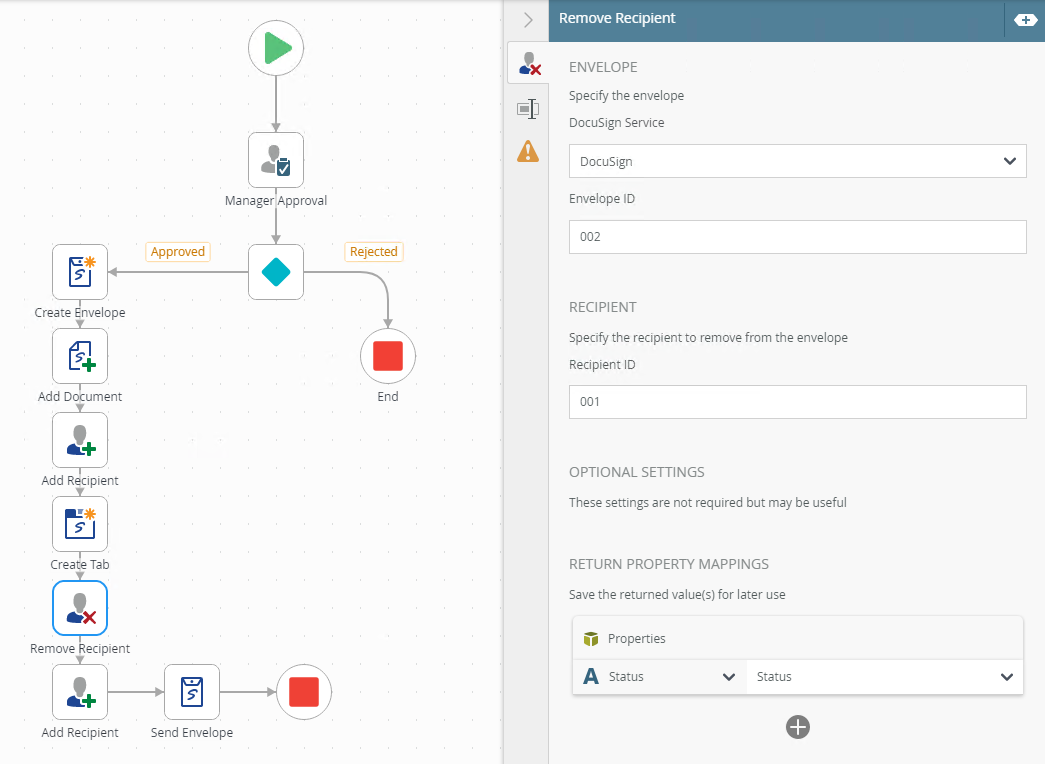The height and width of the screenshot is (764, 1045).
Task: Switch to the Remove Recipient settings tab
Action: coord(528,63)
